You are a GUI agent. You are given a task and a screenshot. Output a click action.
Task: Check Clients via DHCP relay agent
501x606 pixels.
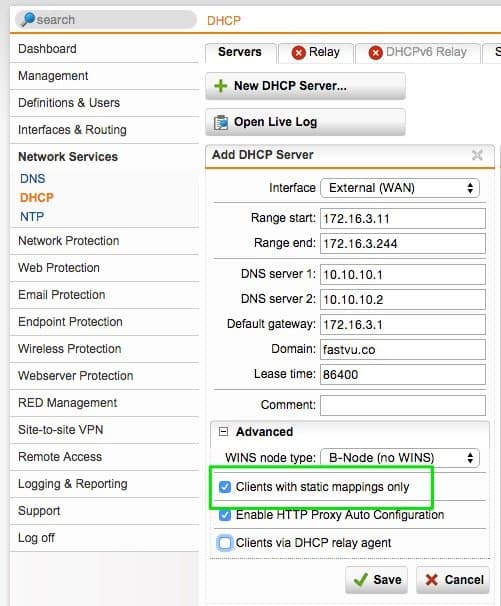(225, 543)
